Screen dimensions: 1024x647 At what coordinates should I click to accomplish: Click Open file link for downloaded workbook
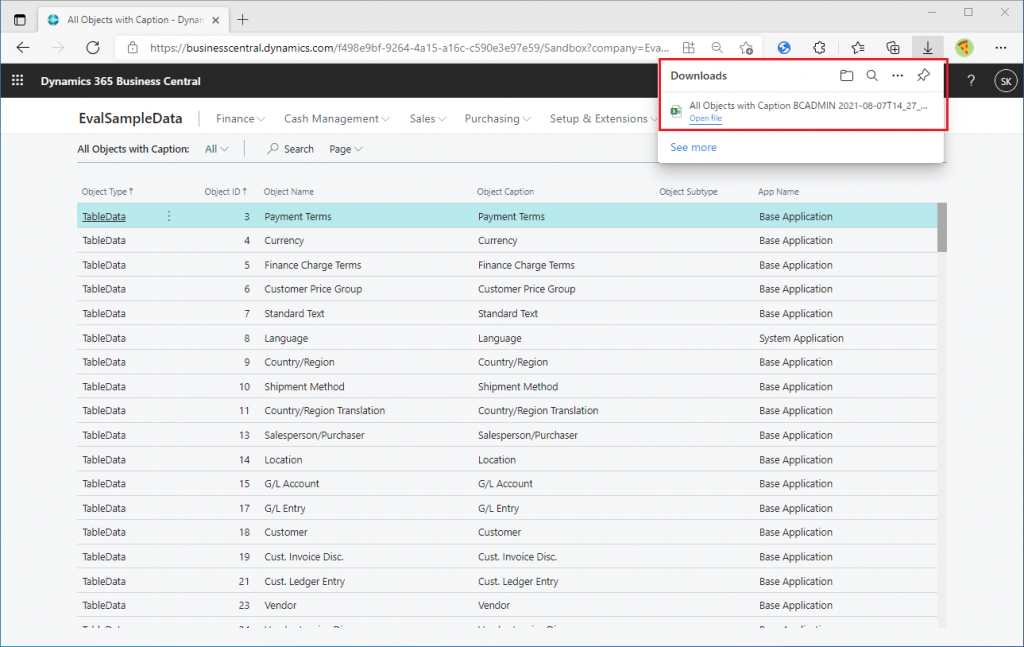pyautogui.click(x=705, y=118)
